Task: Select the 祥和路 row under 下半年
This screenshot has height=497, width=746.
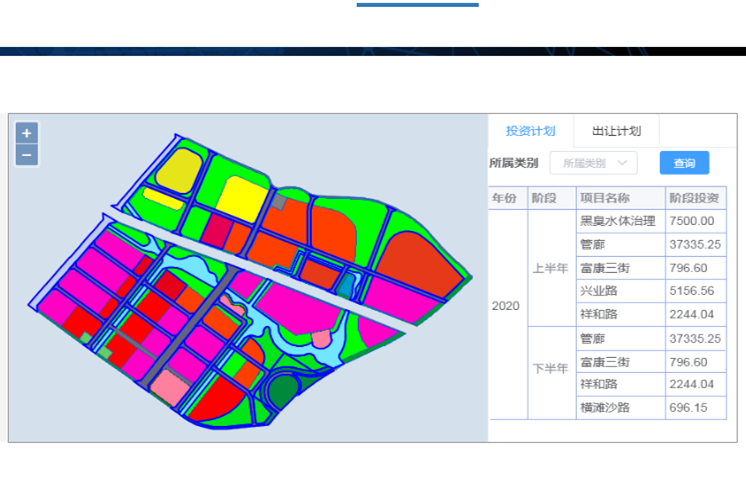Action: 651,384
